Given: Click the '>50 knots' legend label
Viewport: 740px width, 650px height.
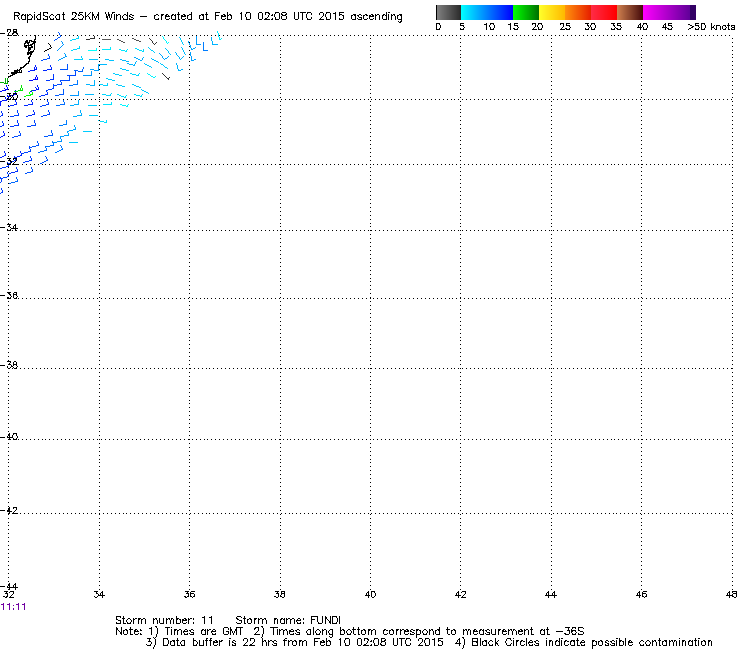Looking at the screenshot, I should tap(711, 27).
